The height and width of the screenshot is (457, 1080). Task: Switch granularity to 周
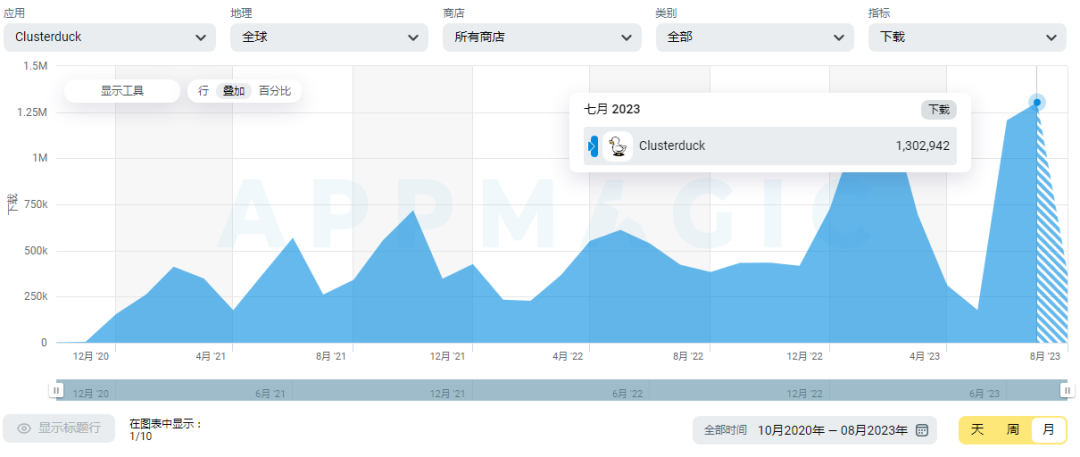pos(1012,430)
